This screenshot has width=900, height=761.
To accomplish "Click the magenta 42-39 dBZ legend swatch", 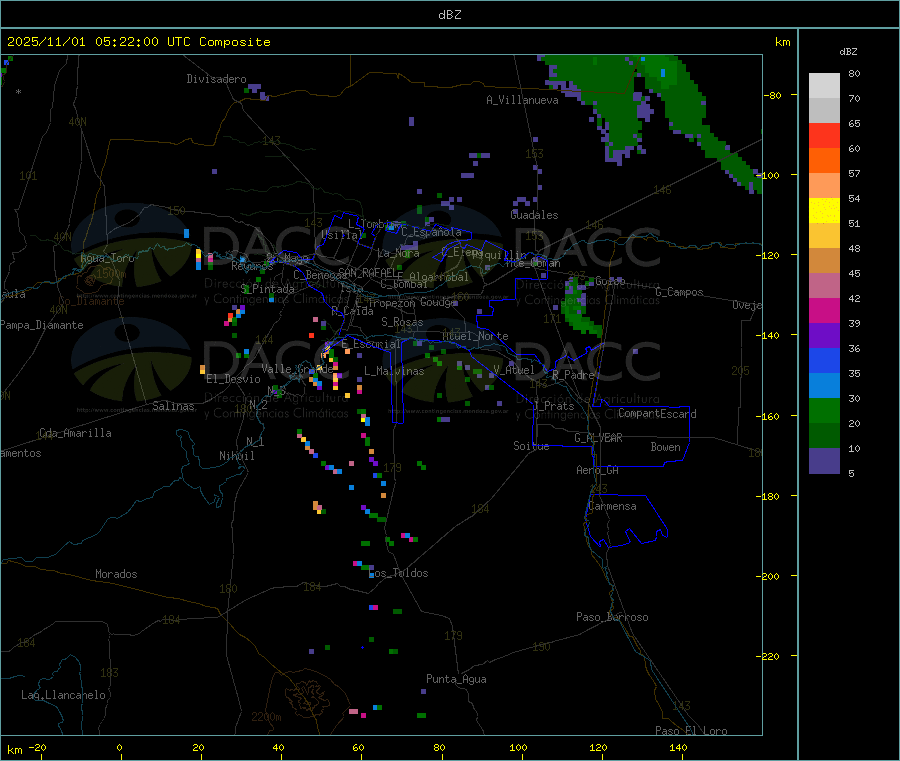I will tap(824, 310).
